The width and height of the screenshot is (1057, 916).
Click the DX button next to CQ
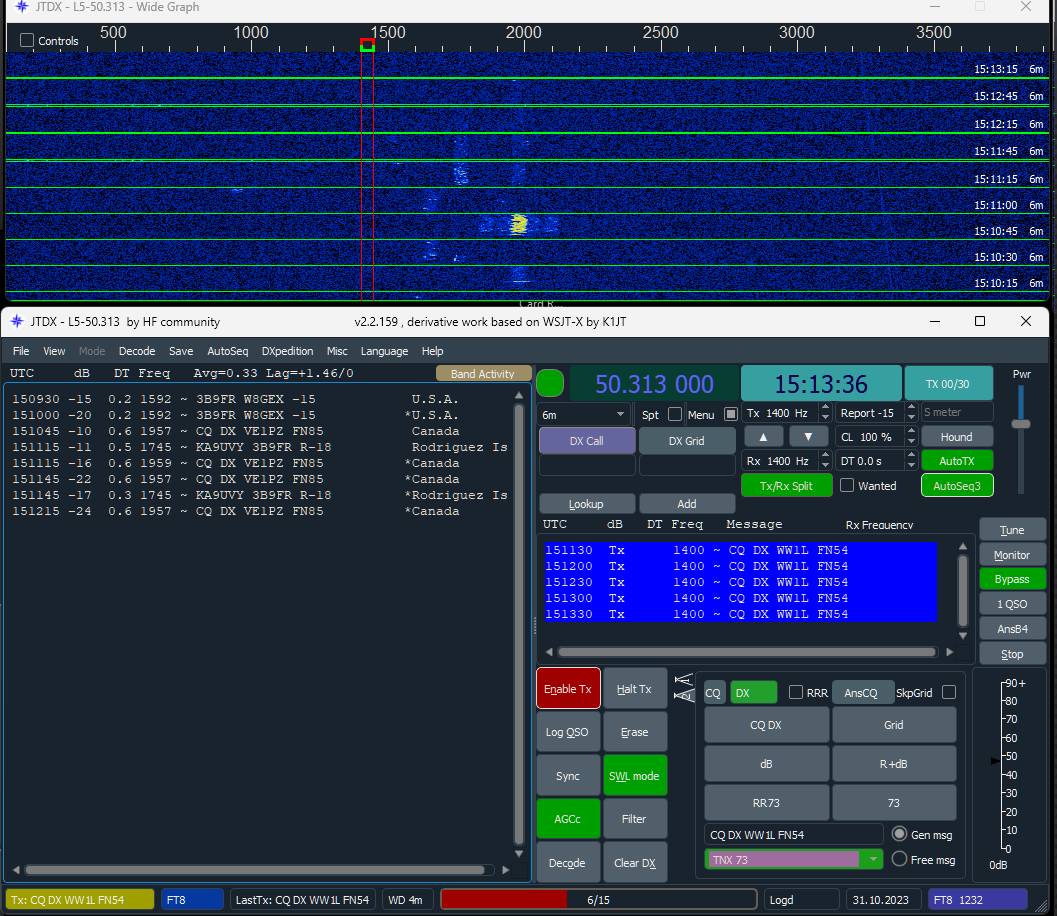pos(753,692)
